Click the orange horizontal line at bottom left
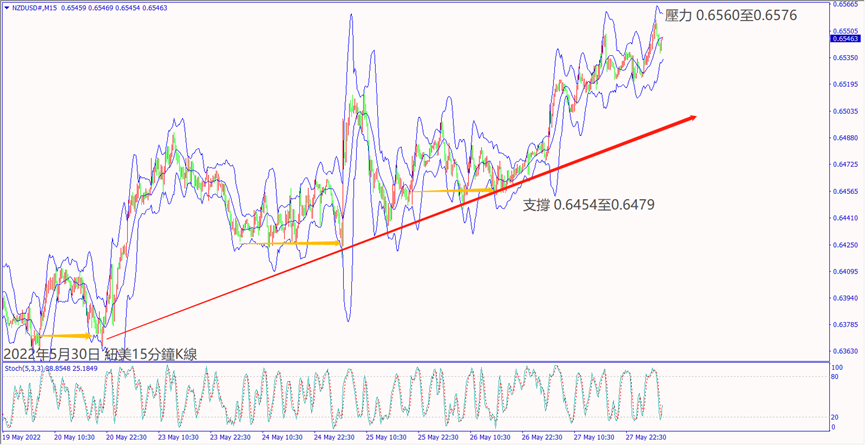The width and height of the screenshot is (865, 445). pos(68,336)
